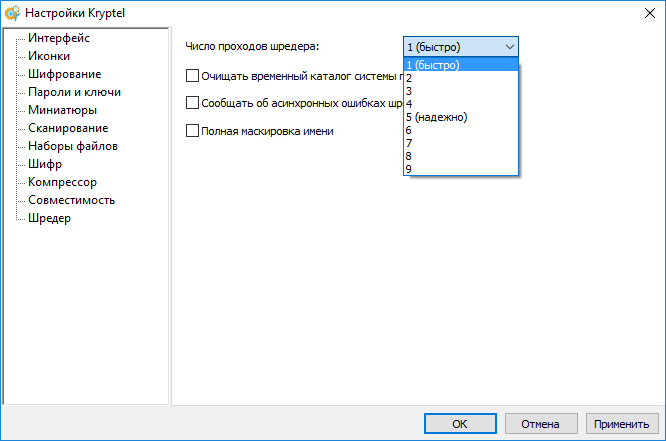This screenshot has height=441, width=666.
Task: Open the Наборы файлов category
Action: coord(73,146)
